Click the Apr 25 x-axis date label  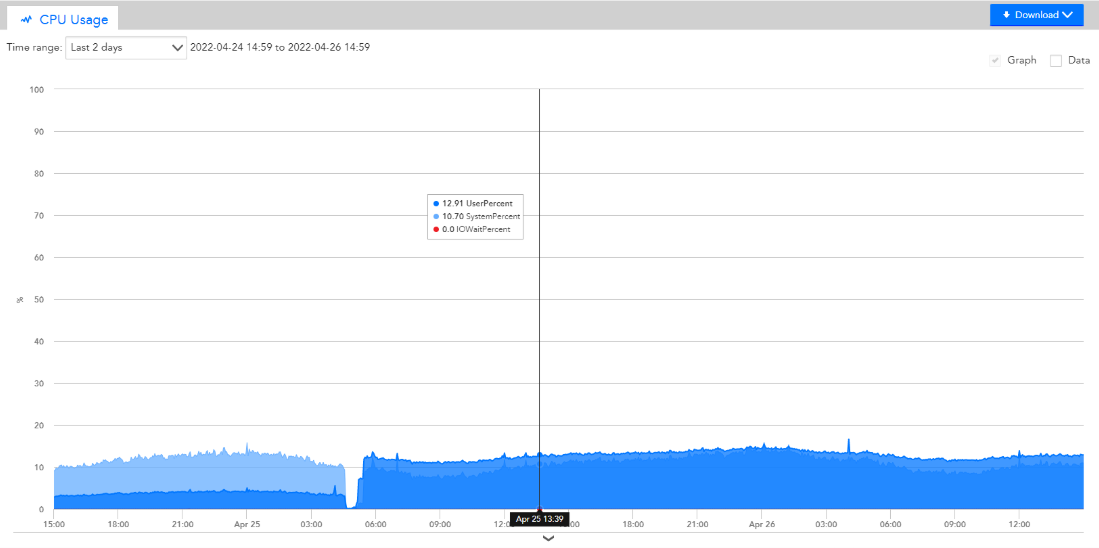tap(247, 523)
